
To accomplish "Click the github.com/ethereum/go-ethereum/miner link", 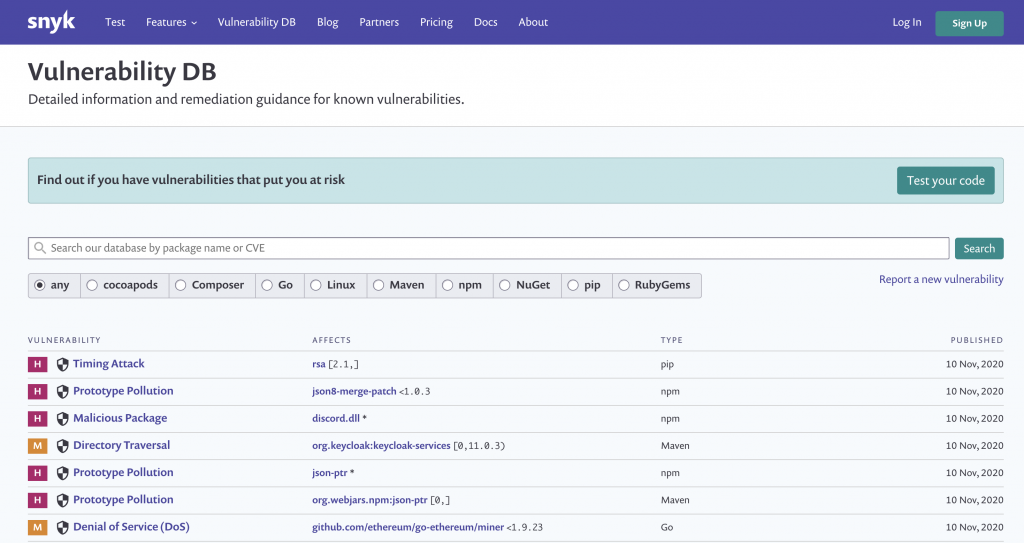I will [408, 527].
